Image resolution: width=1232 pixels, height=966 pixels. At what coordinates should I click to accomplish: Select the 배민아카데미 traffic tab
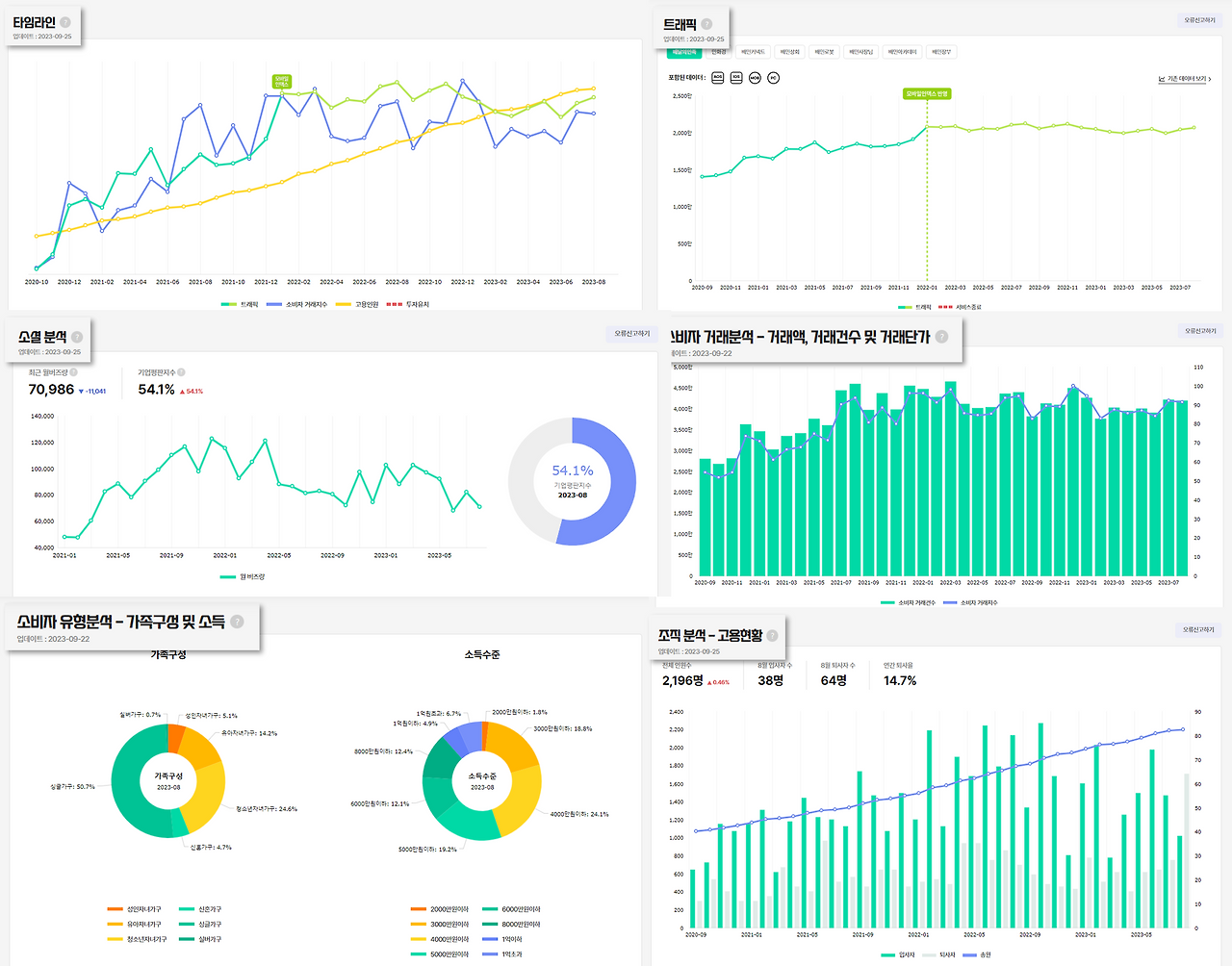(902, 52)
